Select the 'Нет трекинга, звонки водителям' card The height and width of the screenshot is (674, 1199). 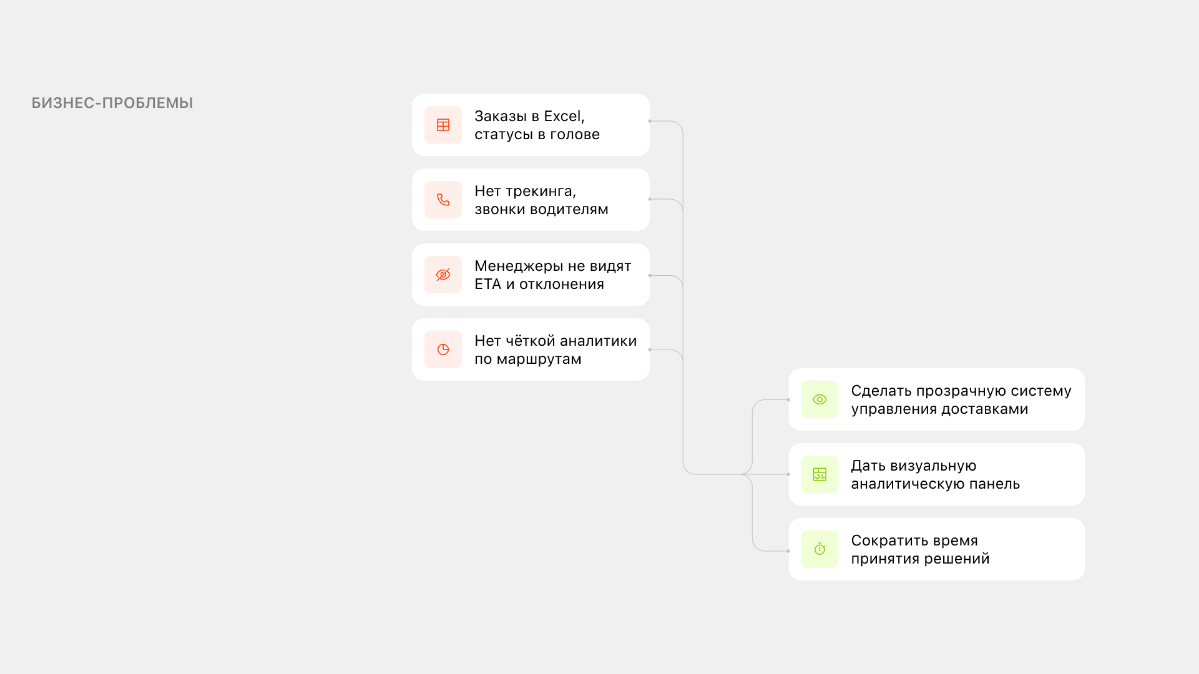click(x=531, y=200)
